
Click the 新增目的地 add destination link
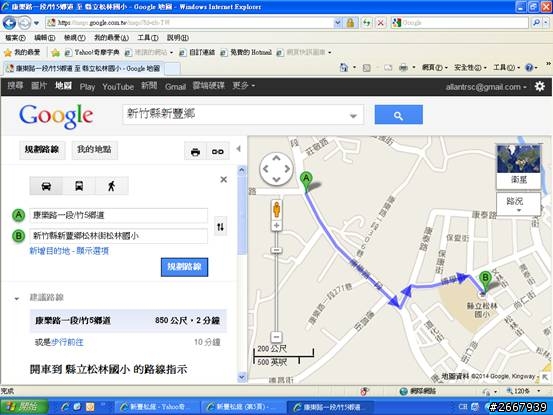[50, 251]
